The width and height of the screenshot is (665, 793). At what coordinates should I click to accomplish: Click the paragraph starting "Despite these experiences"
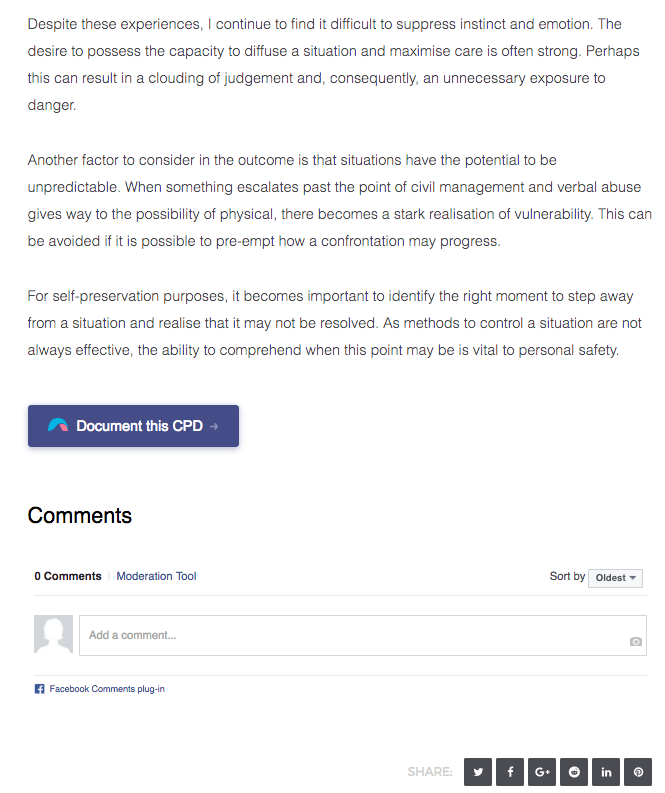point(333,64)
